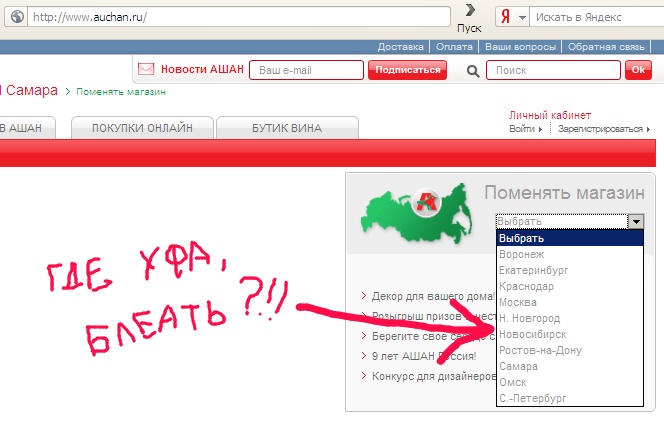Click the Самара current city label
The image size is (664, 426).
[x=31, y=90]
